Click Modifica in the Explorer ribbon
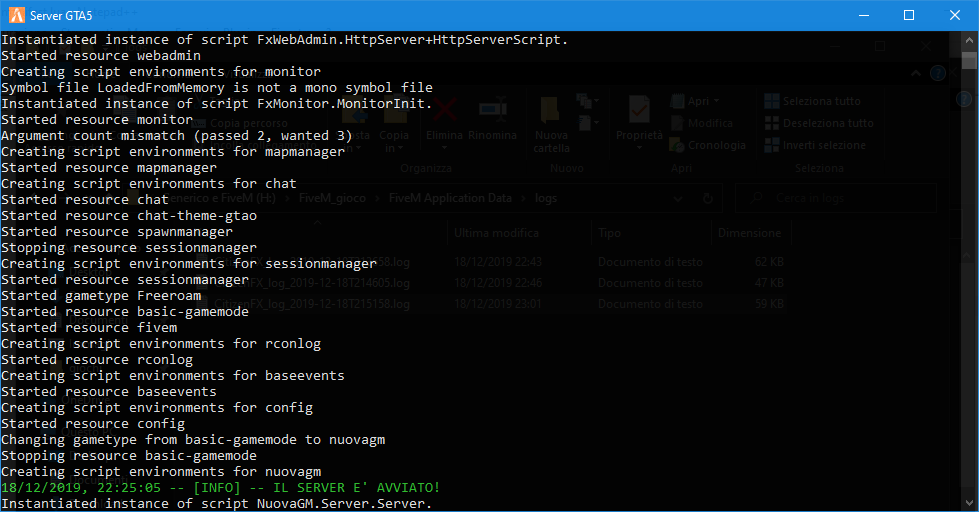The image size is (979, 512). tap(702, 123)
